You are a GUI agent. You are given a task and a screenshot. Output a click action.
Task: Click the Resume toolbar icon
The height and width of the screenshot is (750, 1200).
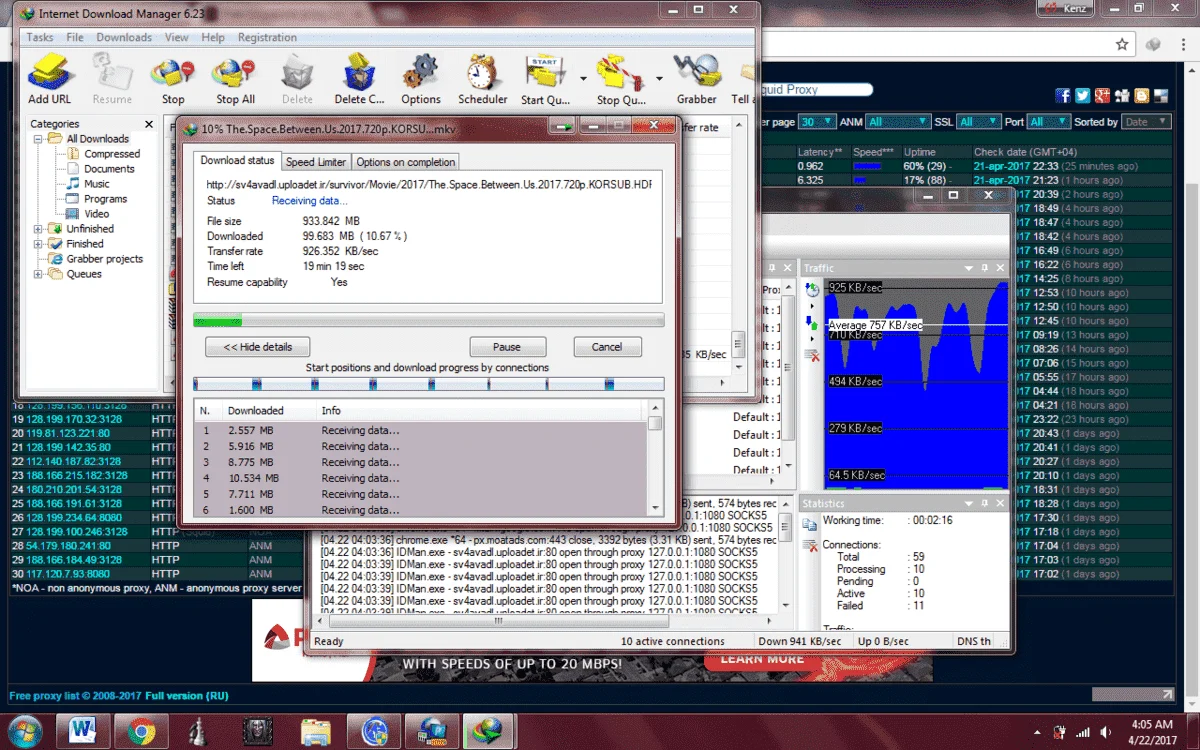pyautogui.click(x=112, y=80)
